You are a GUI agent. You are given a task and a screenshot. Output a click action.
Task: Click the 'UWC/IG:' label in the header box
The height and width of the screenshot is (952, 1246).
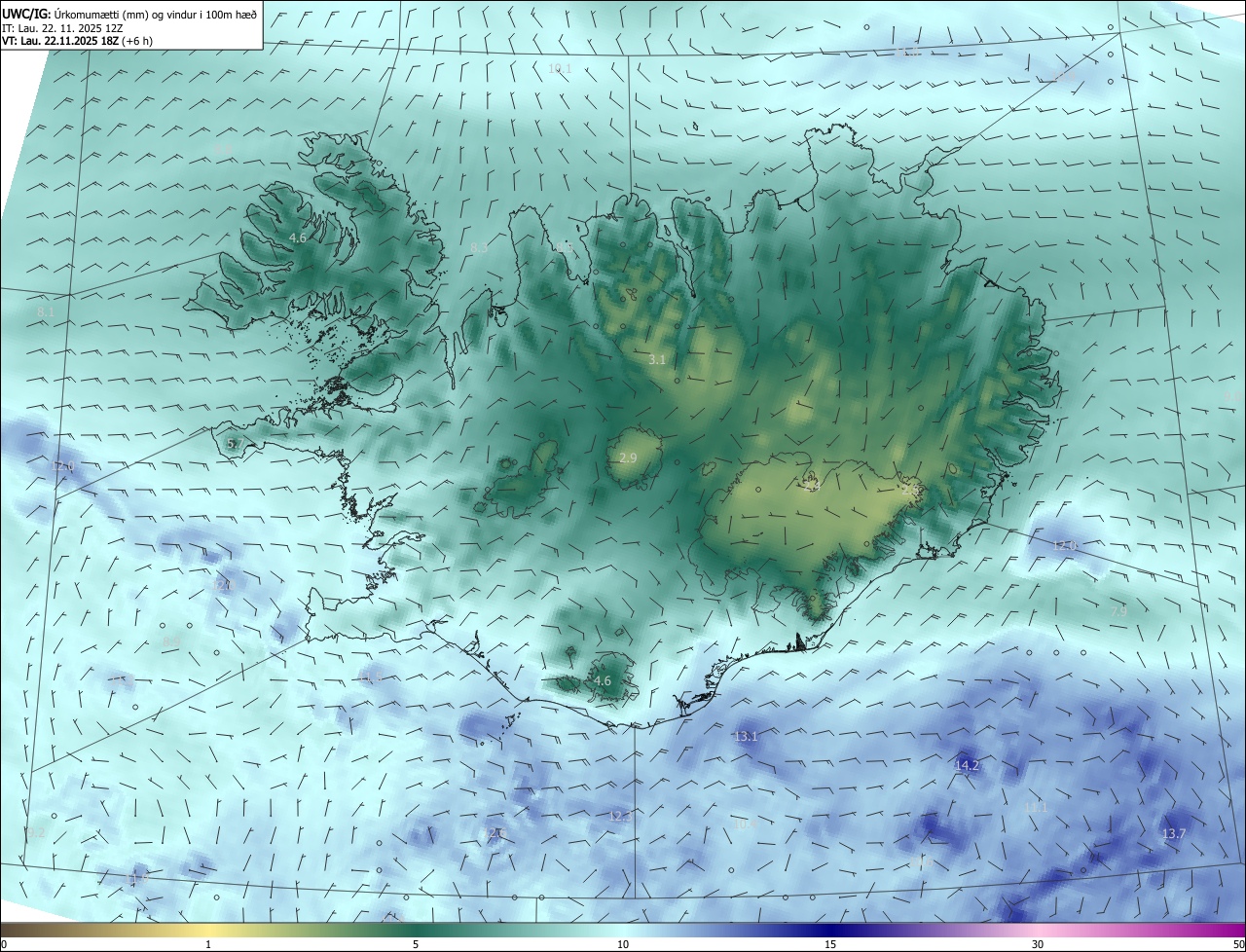25,16
